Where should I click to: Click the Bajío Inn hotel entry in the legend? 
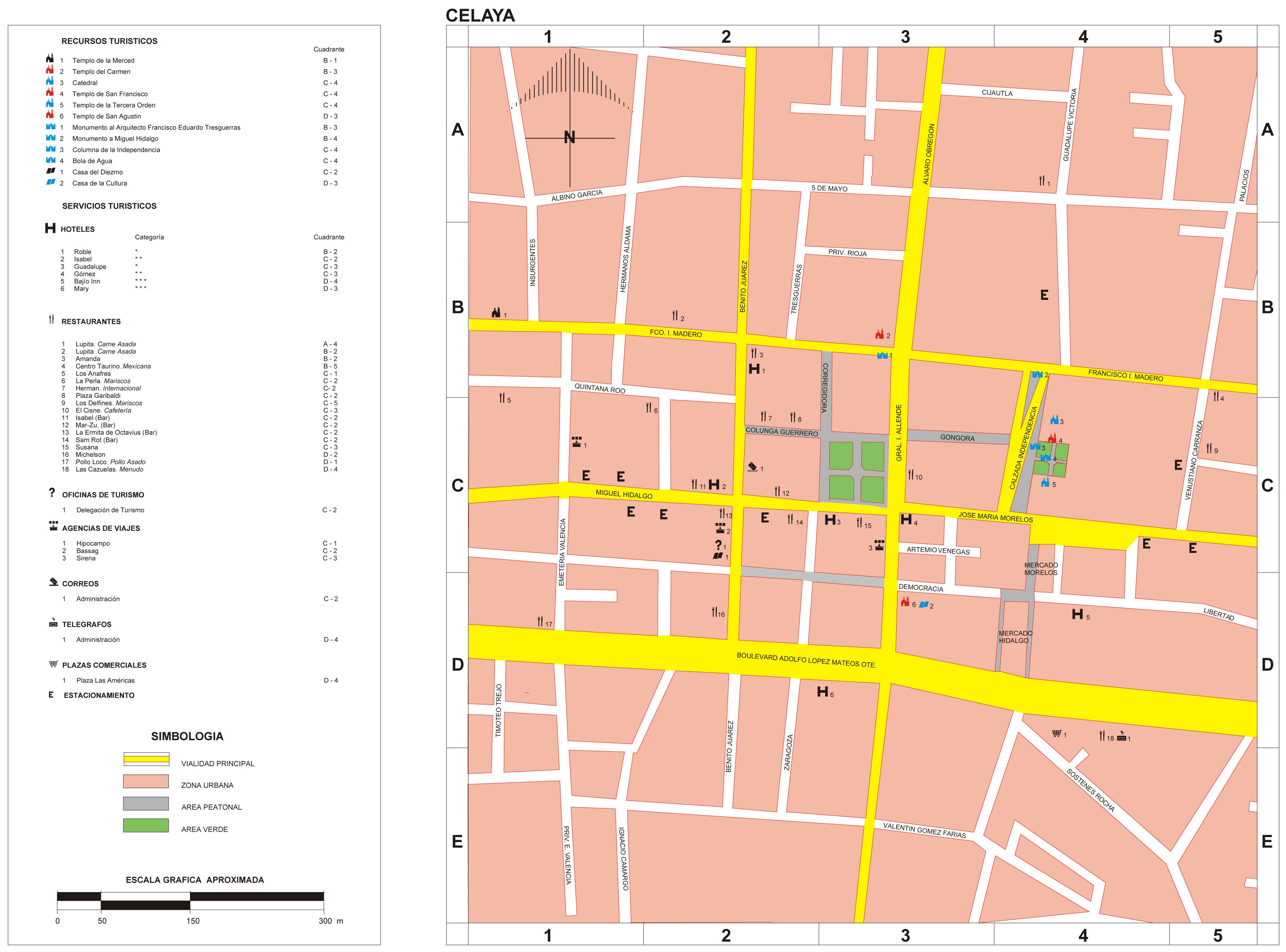click(x=87, y=281)
